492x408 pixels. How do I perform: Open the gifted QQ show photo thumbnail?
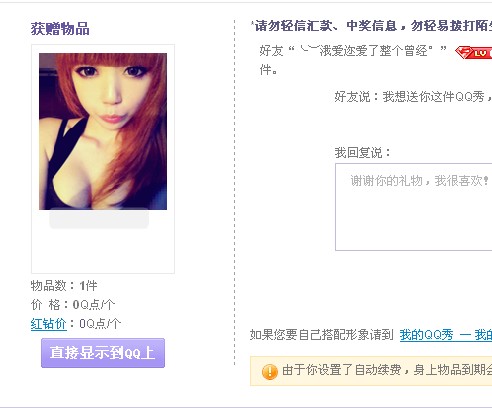pyautogui.click(x=103, y=131)
